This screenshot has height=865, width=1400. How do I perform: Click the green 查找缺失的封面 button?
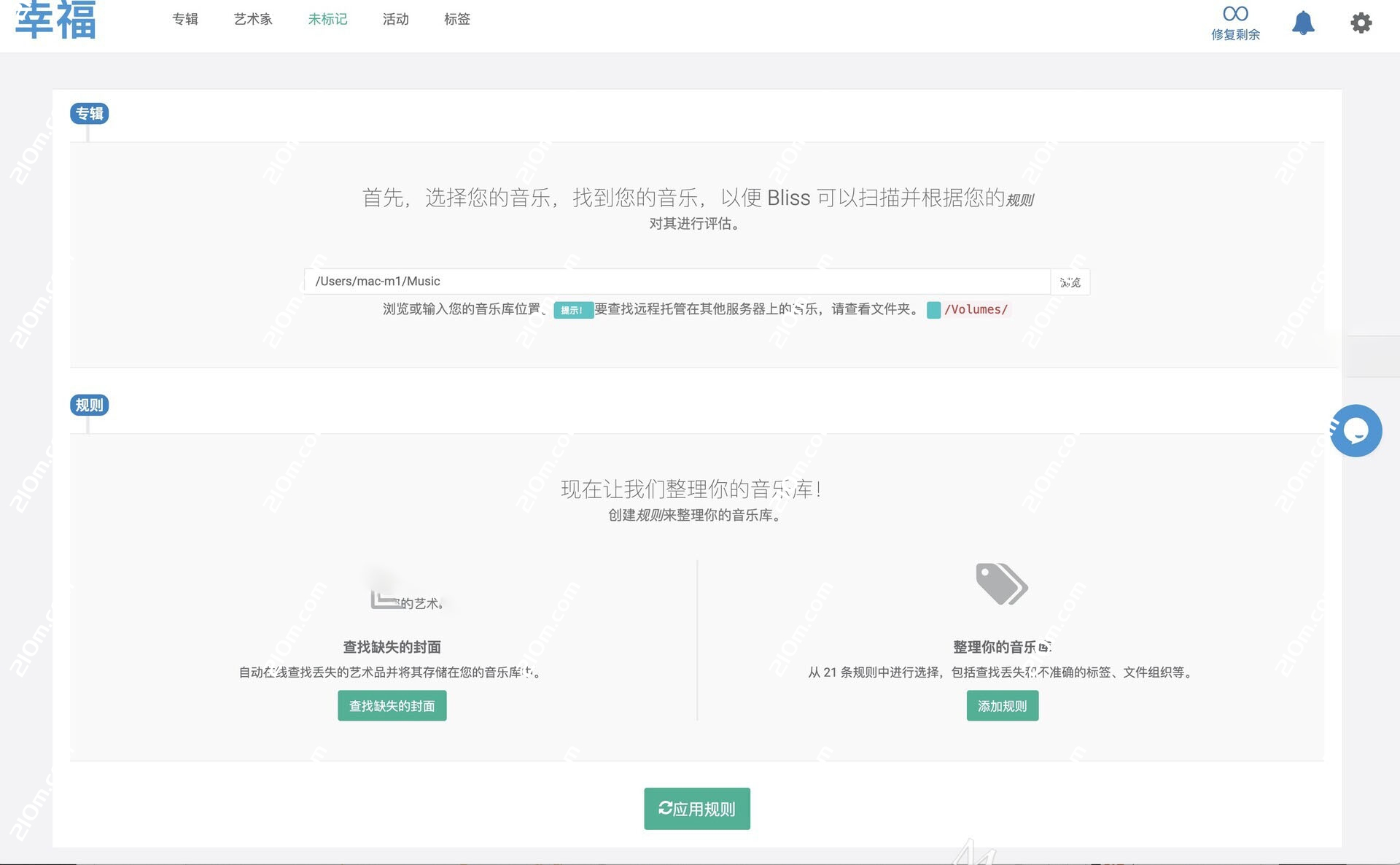392,706
